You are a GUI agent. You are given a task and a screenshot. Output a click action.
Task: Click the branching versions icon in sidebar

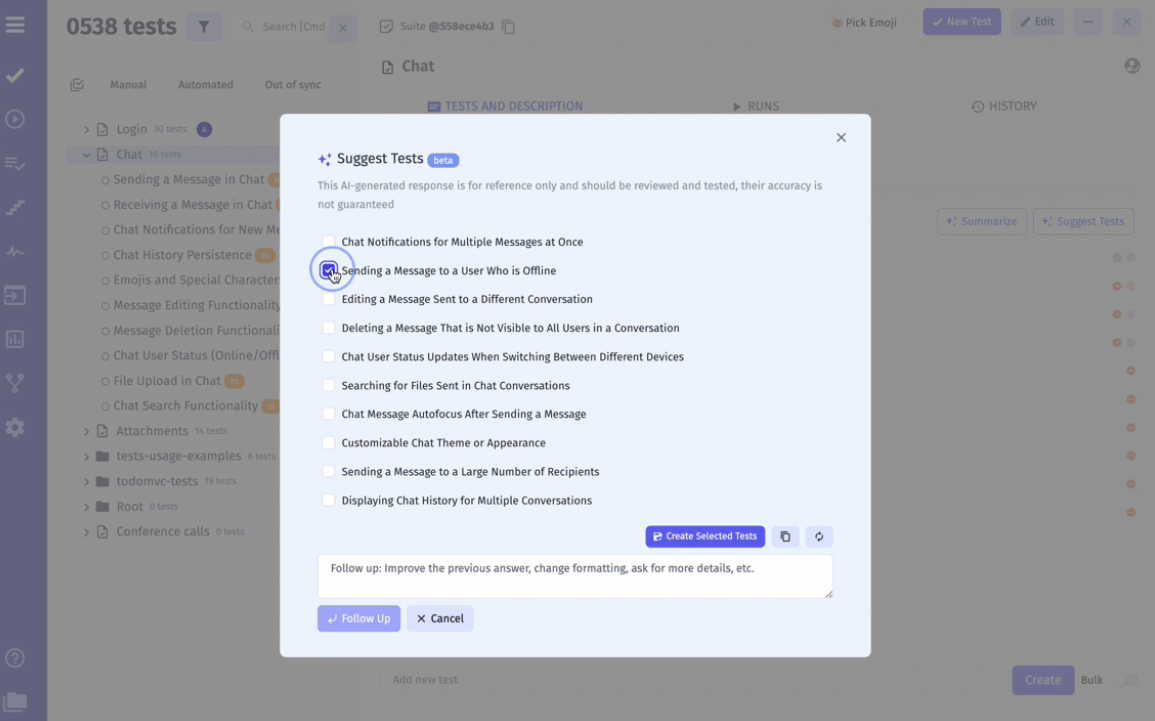[15, 382]
